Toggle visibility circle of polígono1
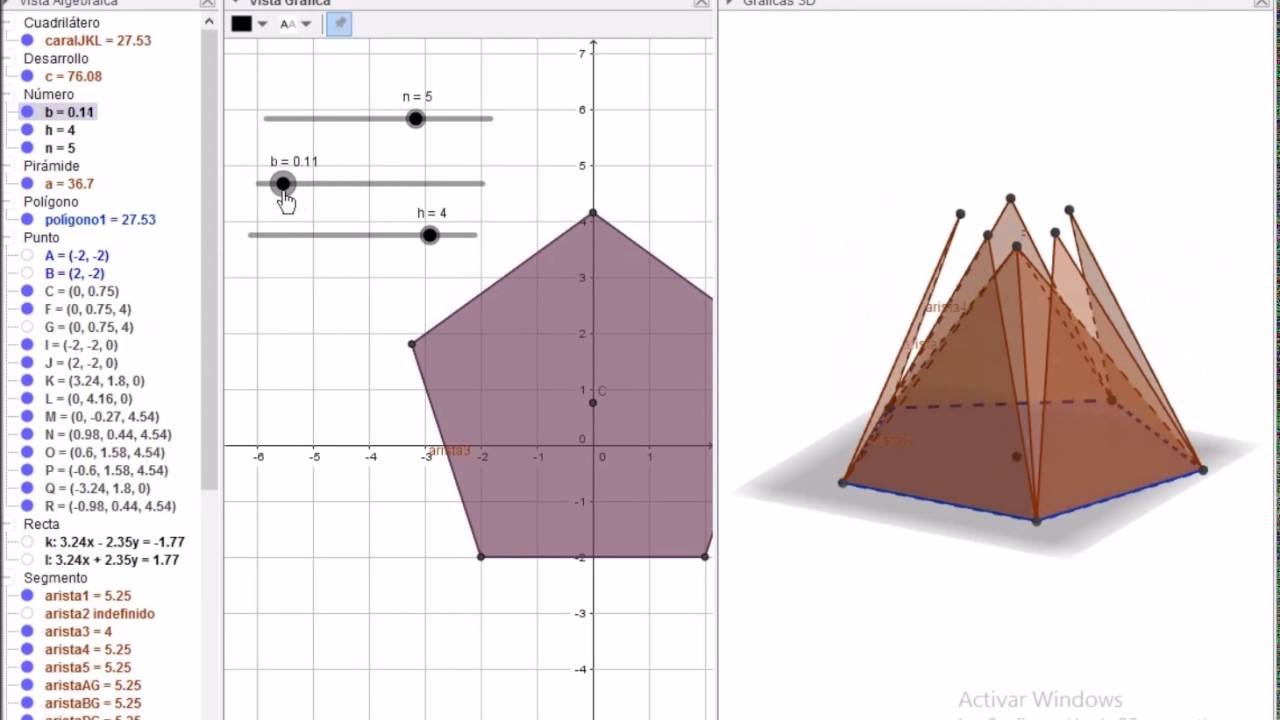 28,220
